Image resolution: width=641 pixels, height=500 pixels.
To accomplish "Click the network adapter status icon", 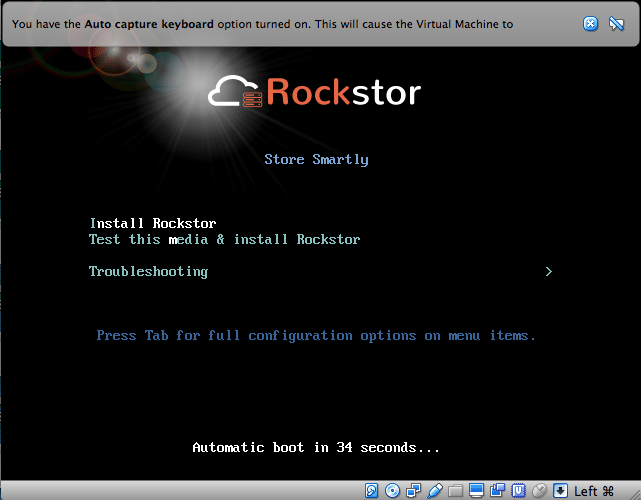I will (413, 490).
